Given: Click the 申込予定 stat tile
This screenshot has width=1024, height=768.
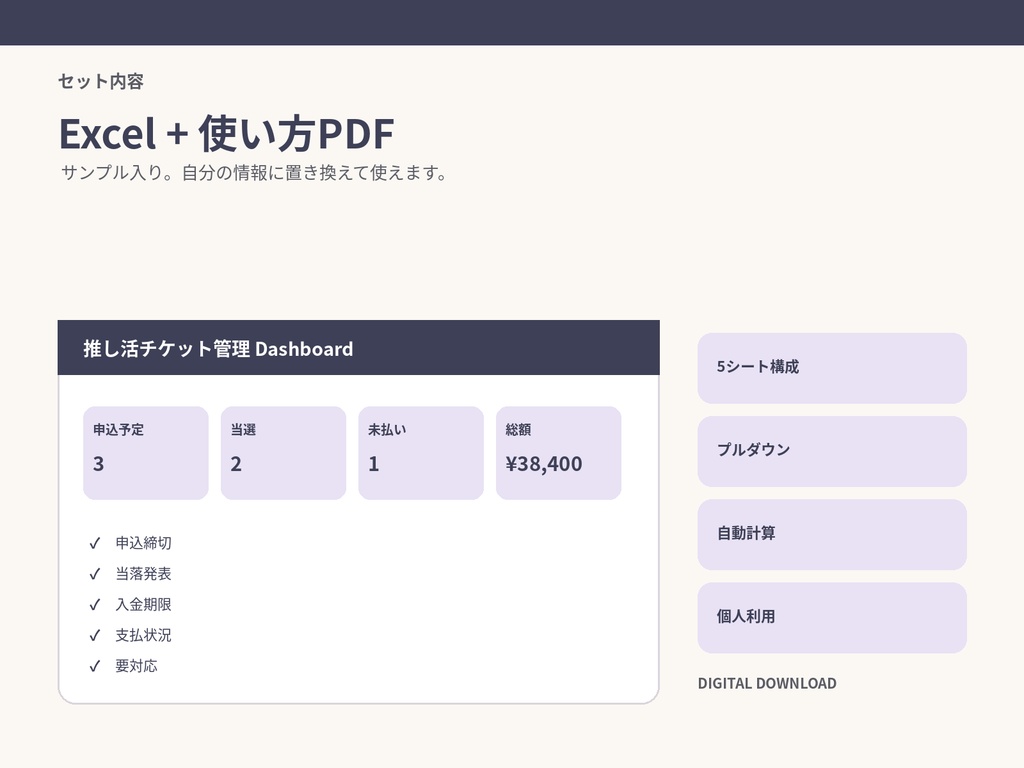Looking at the screenshot, I should [x=146, y=453].
